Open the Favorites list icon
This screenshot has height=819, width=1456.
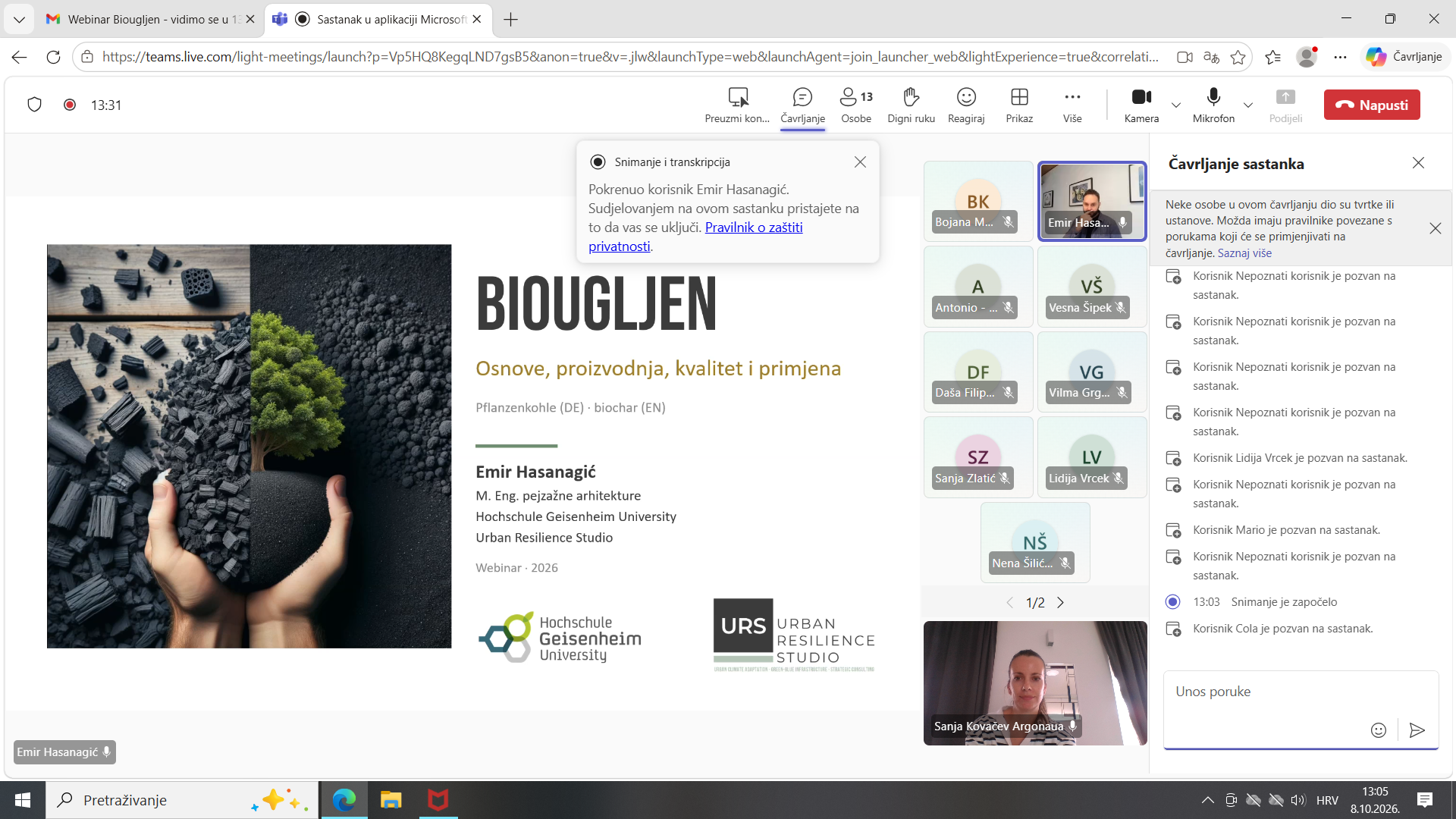click(x=1272, y=57)
